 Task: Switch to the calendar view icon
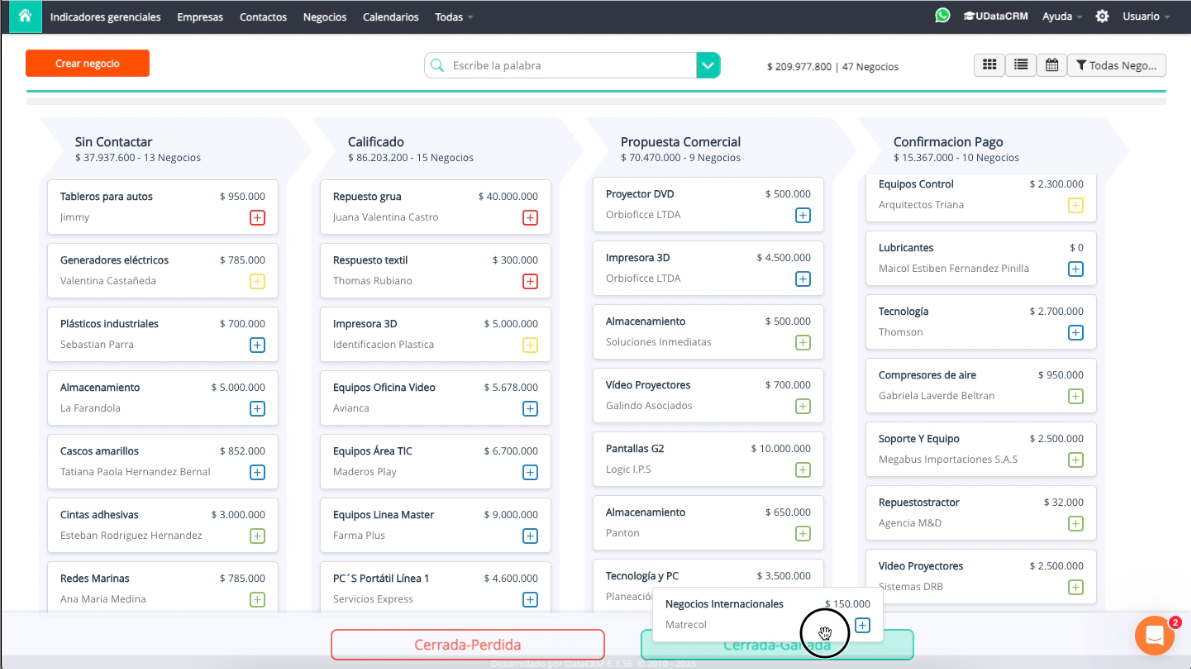(1051, 65)
